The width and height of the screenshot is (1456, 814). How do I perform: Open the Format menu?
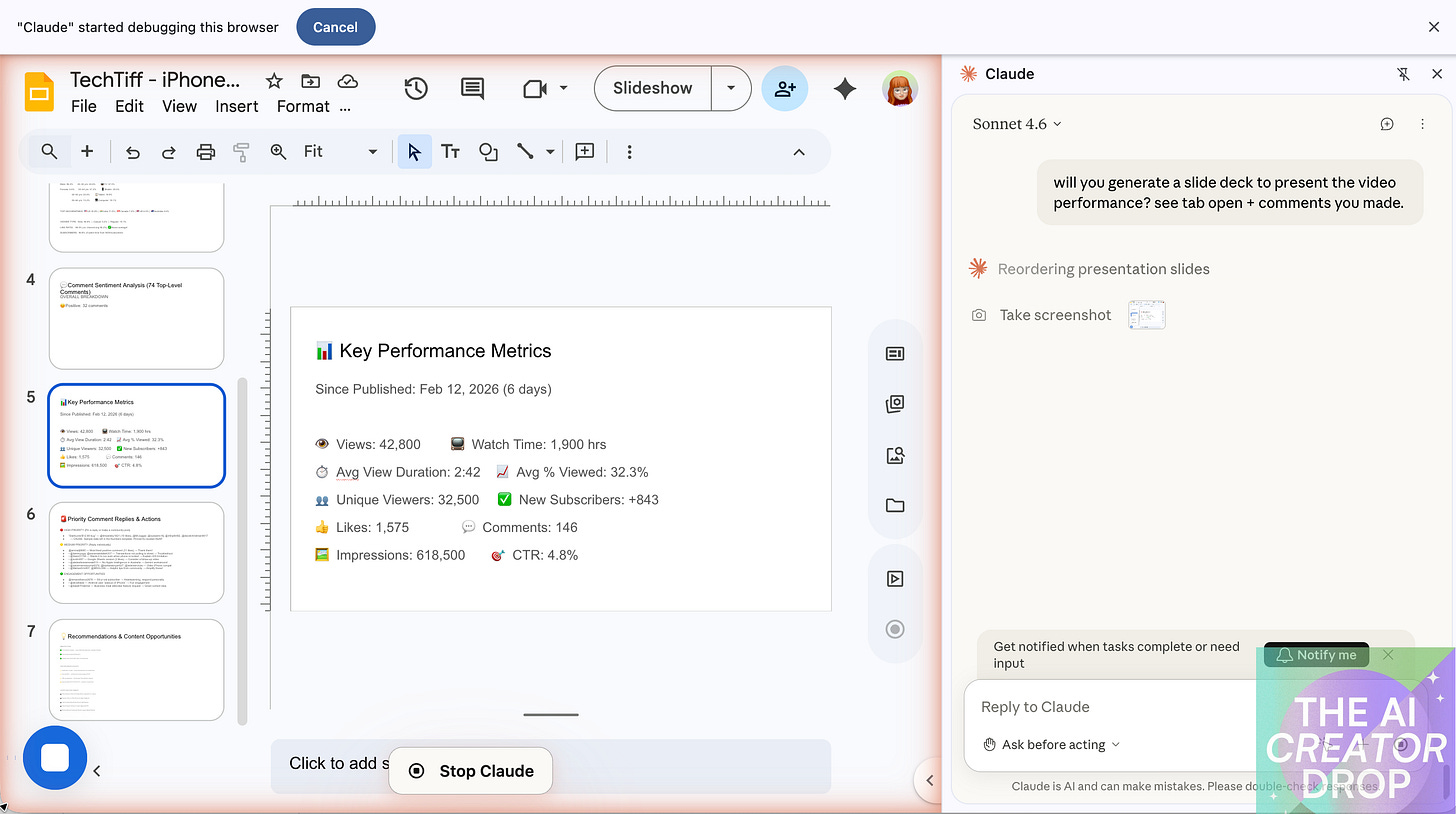point(302,106)
